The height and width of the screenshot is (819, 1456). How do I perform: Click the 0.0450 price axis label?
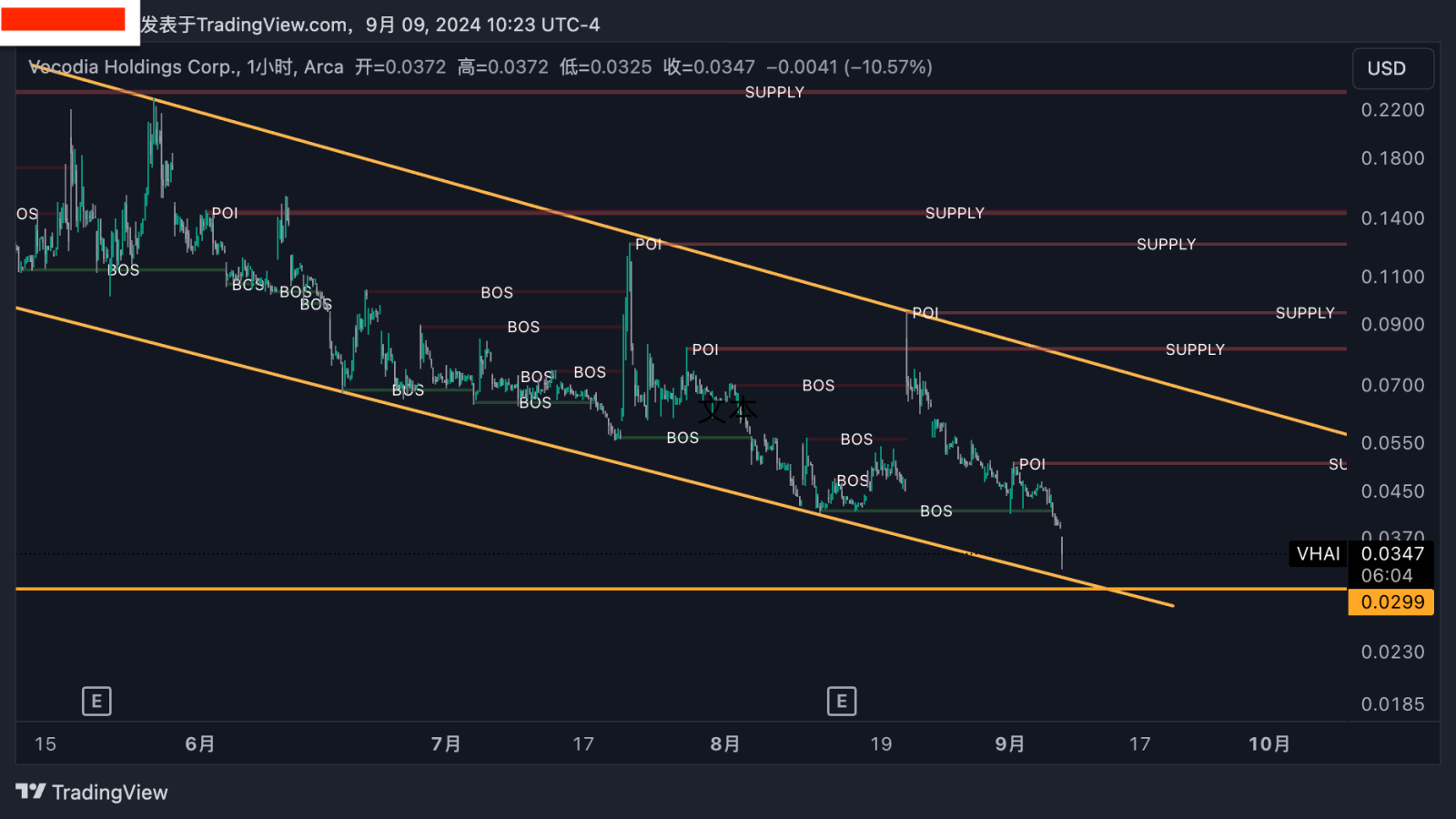coord(1392,491)
